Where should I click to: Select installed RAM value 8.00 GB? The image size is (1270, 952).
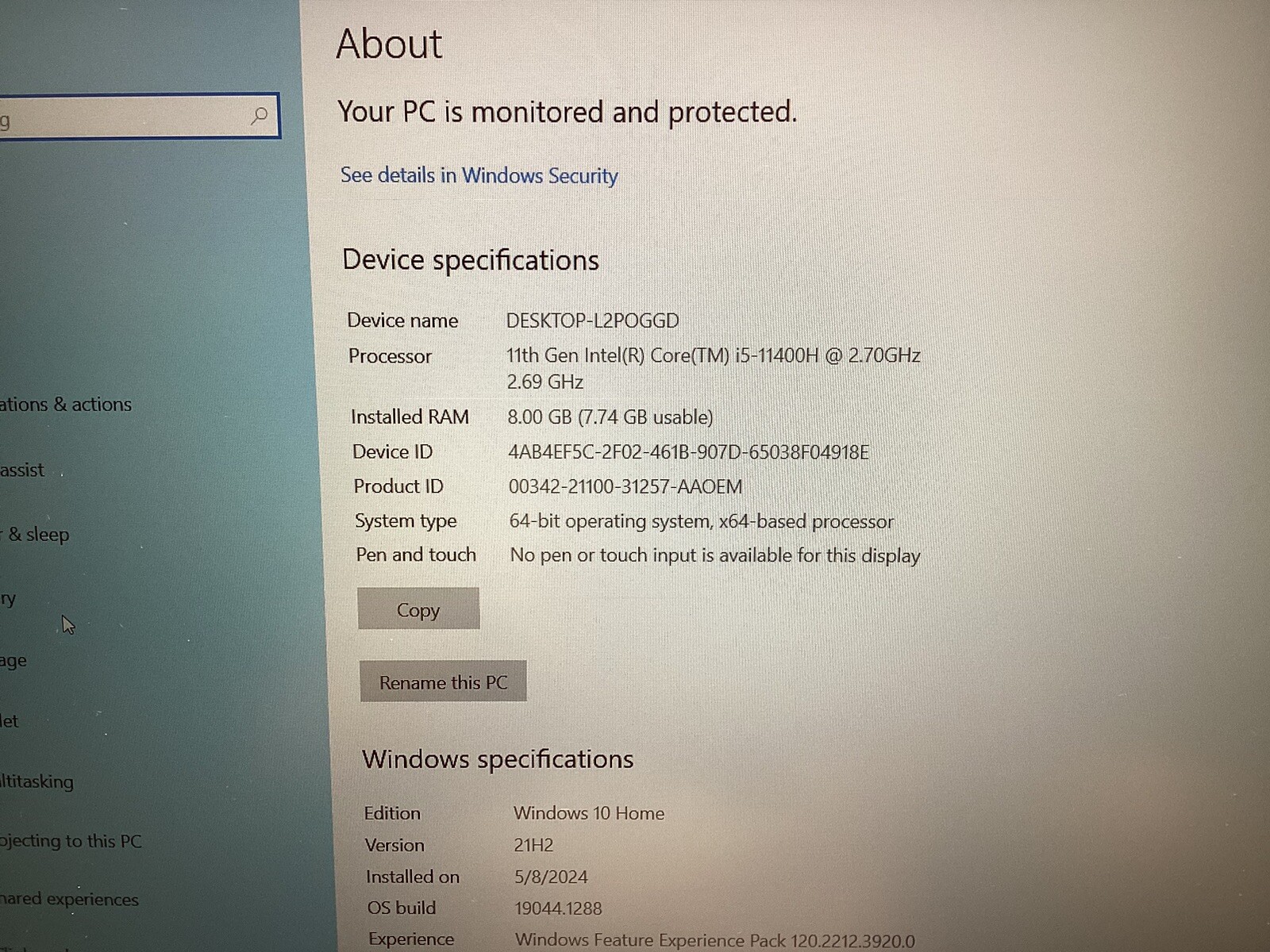tap(610, 417)
